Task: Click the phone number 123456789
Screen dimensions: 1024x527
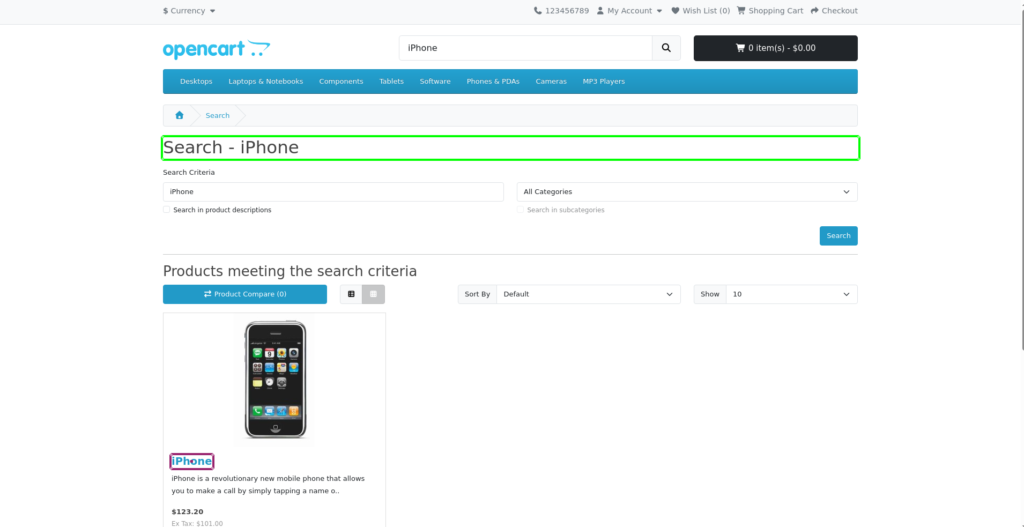Action: 561,10
